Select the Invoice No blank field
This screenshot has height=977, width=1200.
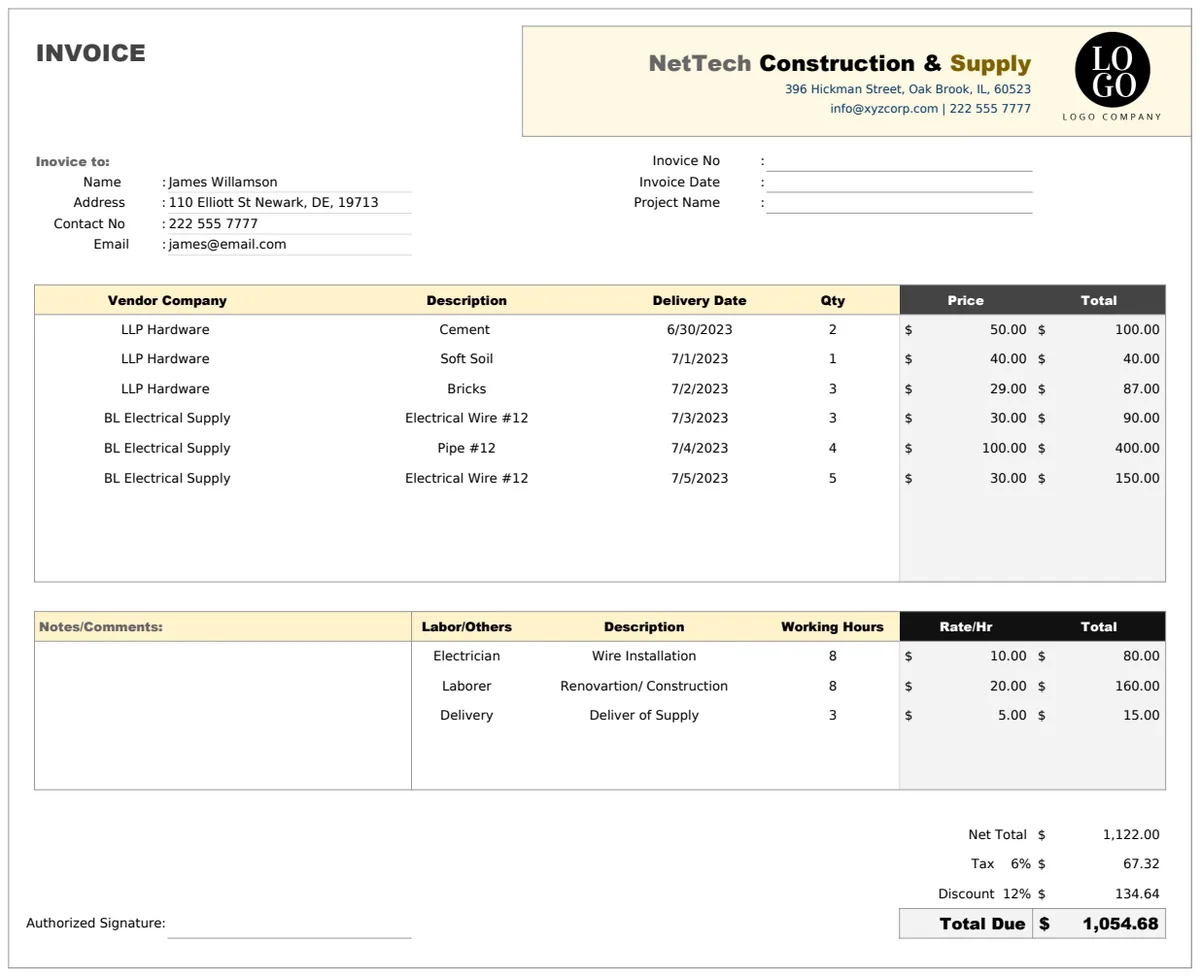[899, 162]
